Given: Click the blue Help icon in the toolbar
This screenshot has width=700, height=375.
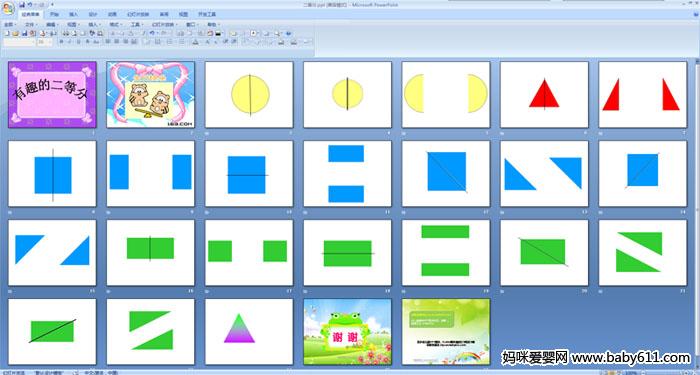Looking at the screenshot, I should click(x=288, y=33).
